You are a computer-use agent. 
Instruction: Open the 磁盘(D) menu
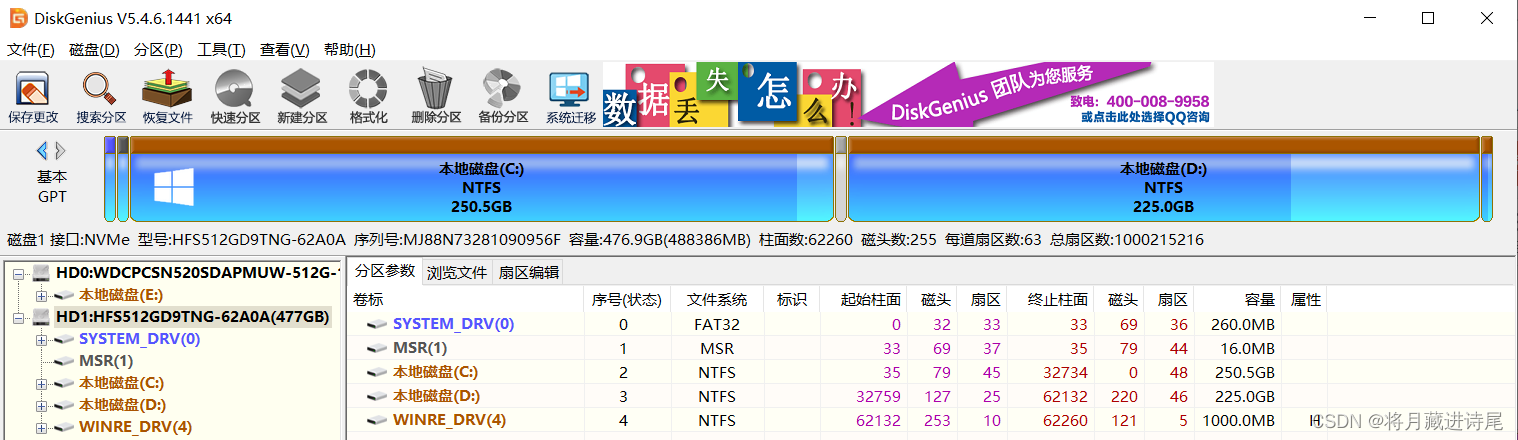click(94, 50)
